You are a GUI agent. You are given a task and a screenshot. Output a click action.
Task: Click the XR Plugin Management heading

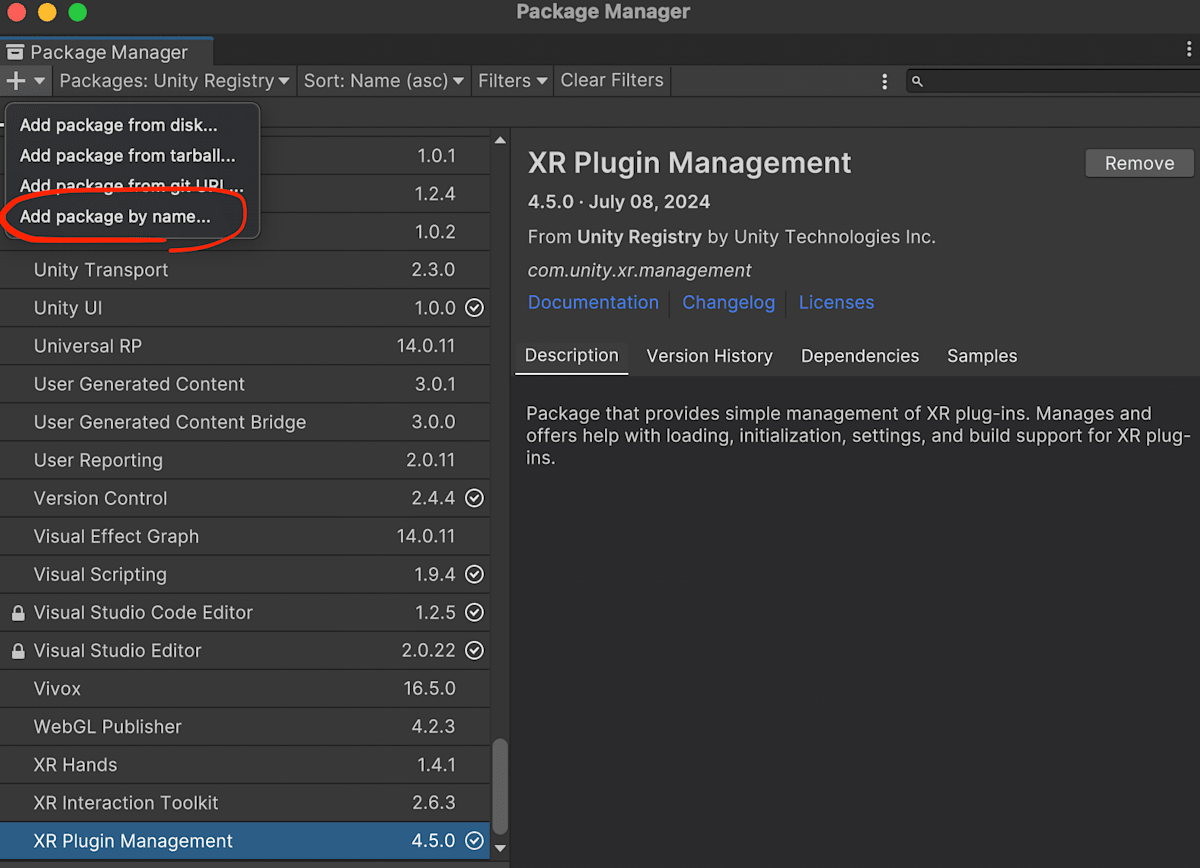coord(689,162)
